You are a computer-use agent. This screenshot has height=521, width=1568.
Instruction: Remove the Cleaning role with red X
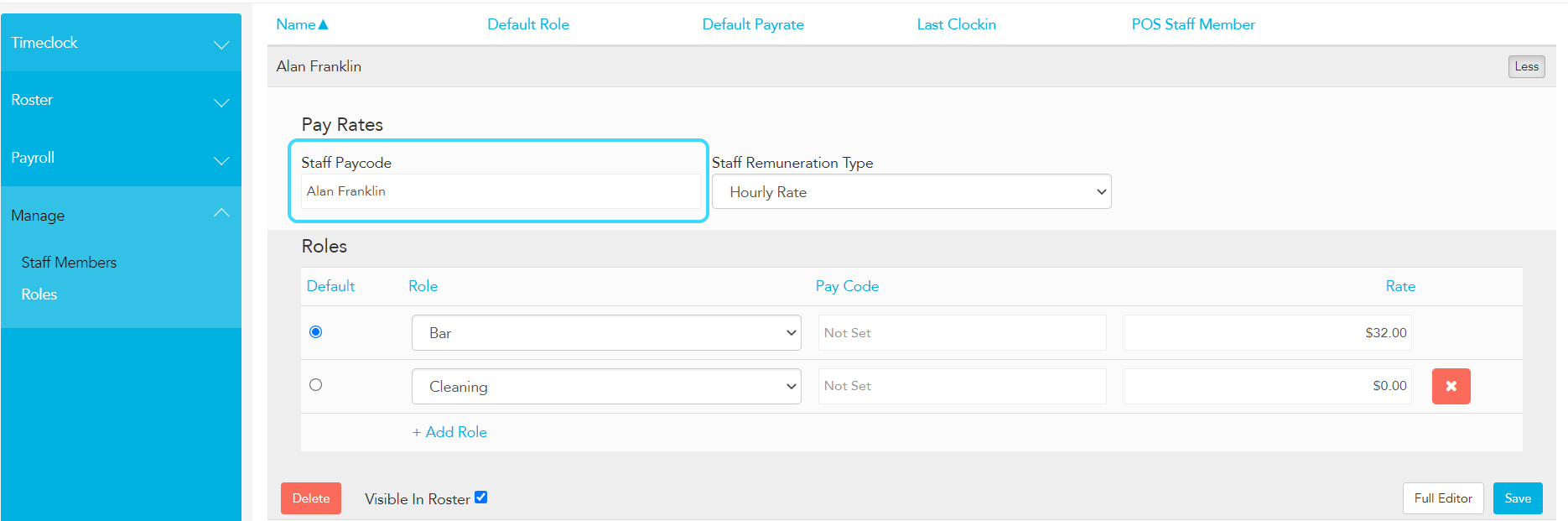coord(1451,386)
